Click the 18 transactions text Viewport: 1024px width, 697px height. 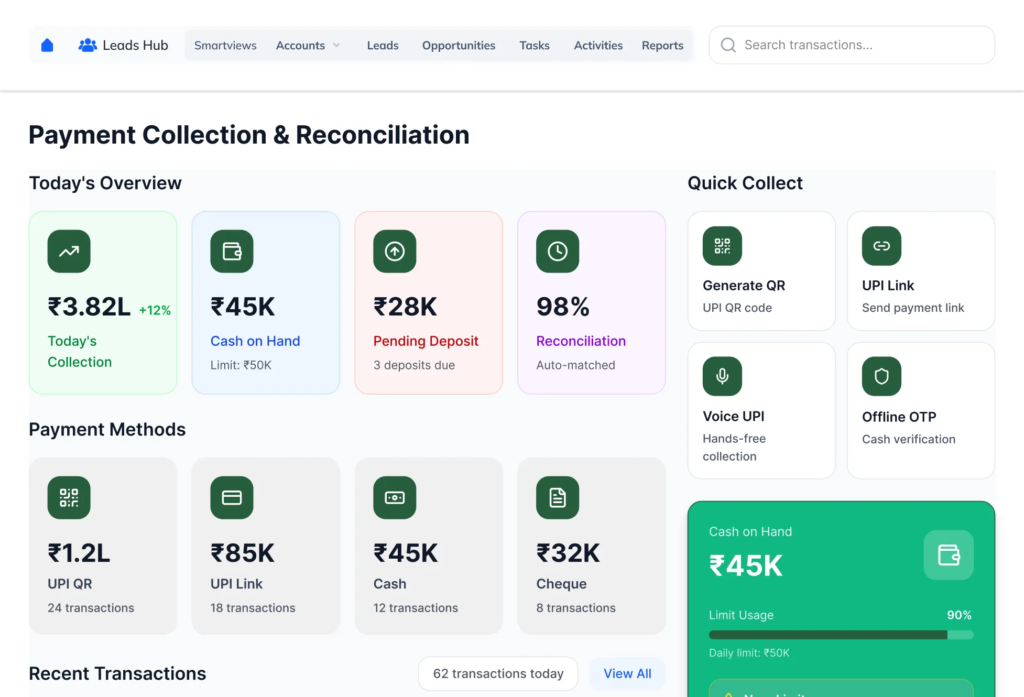253,608
